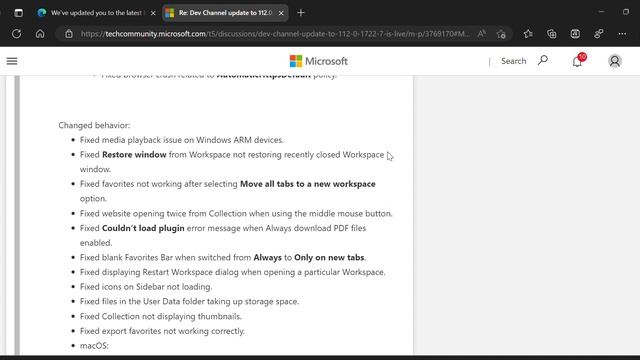640x360 pixels.
Task: Click "Fixed Collection not displaying thumbnails" line
Action: (x=161, y=316)
